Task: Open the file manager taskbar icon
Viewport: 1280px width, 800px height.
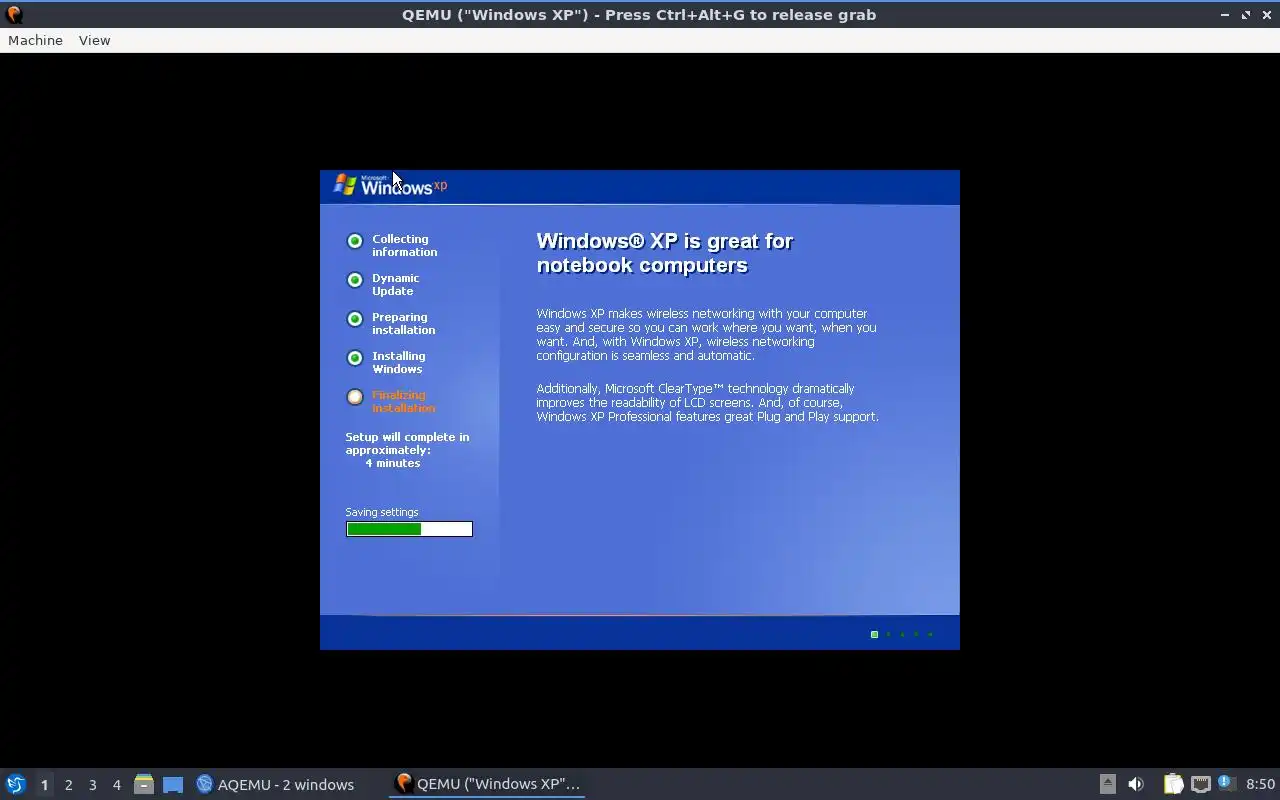Action: click(144, 784)
